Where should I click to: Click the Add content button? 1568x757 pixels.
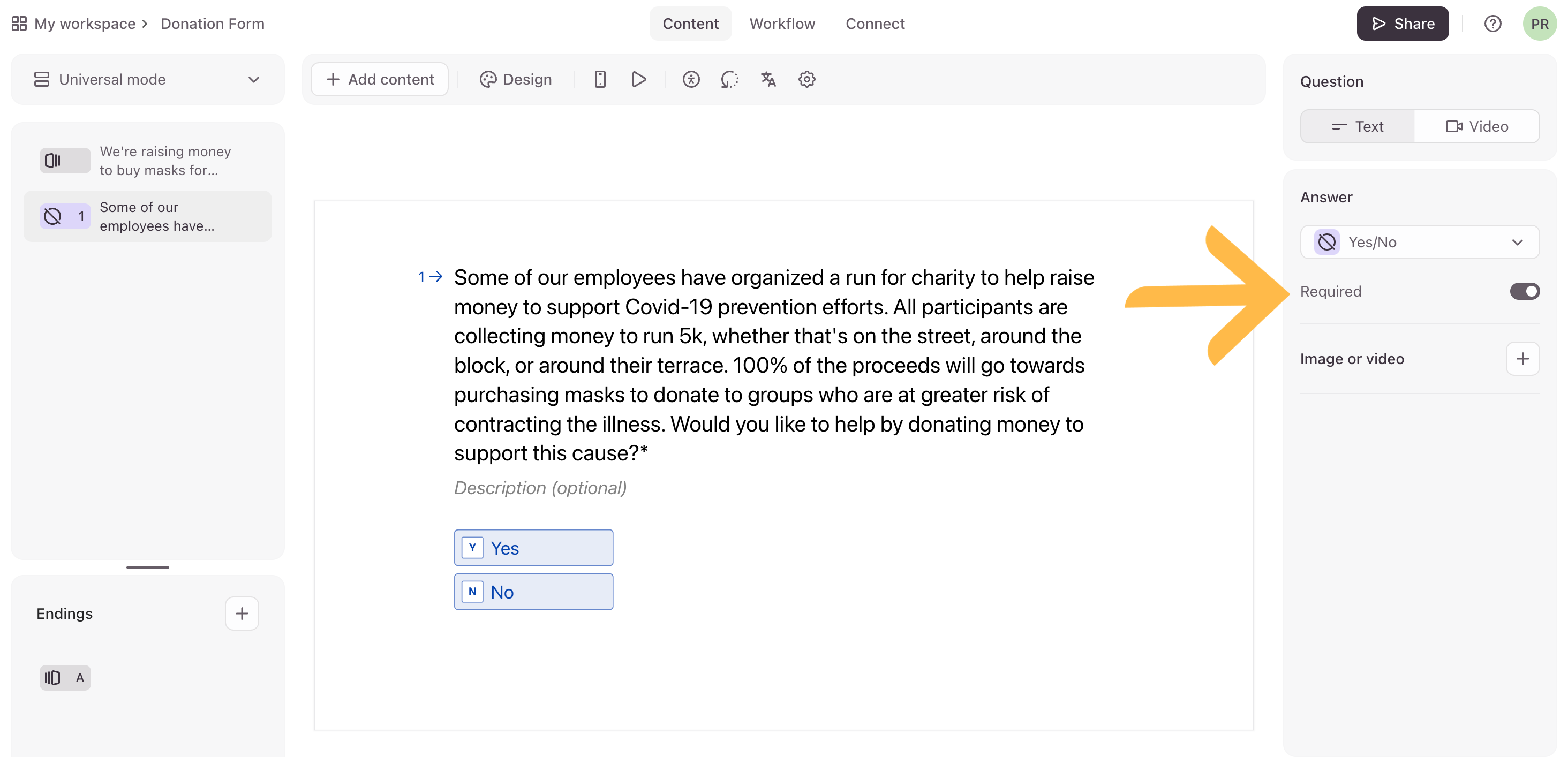380,79
